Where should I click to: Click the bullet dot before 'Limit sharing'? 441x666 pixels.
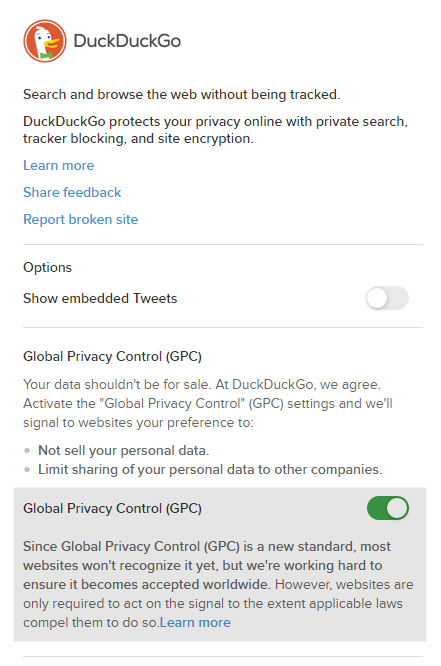tap(27, 470)
